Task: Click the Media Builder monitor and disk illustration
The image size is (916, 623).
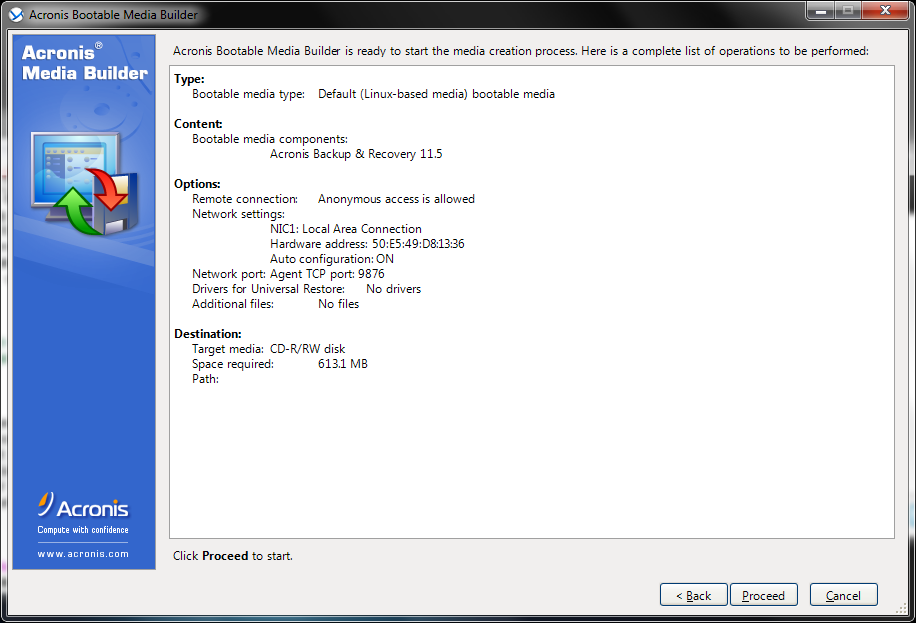Action: [85, 183]
